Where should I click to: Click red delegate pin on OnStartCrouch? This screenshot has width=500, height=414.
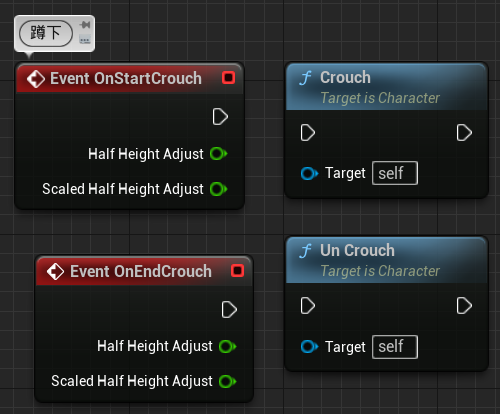tap(229, 78)
